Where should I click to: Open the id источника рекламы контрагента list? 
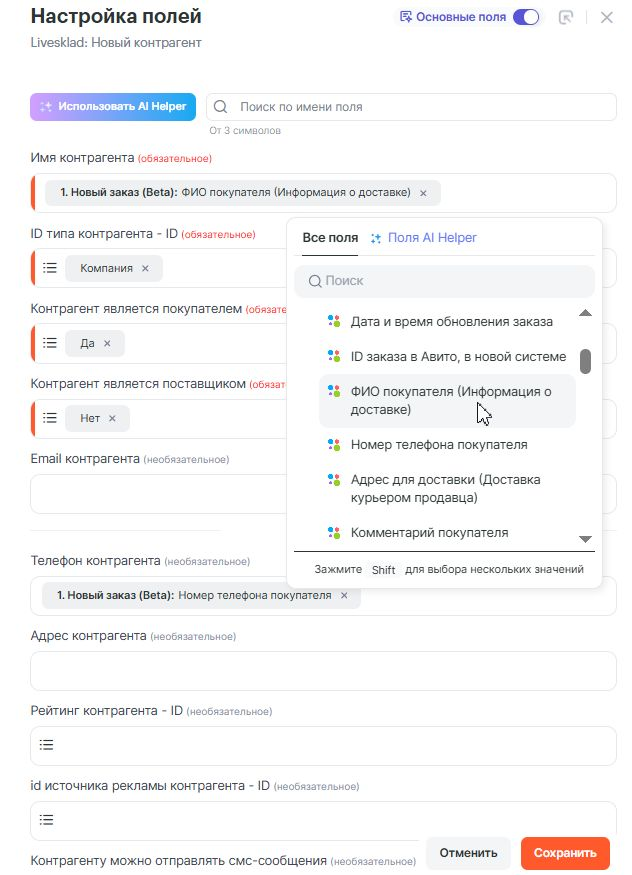point(47,820)
